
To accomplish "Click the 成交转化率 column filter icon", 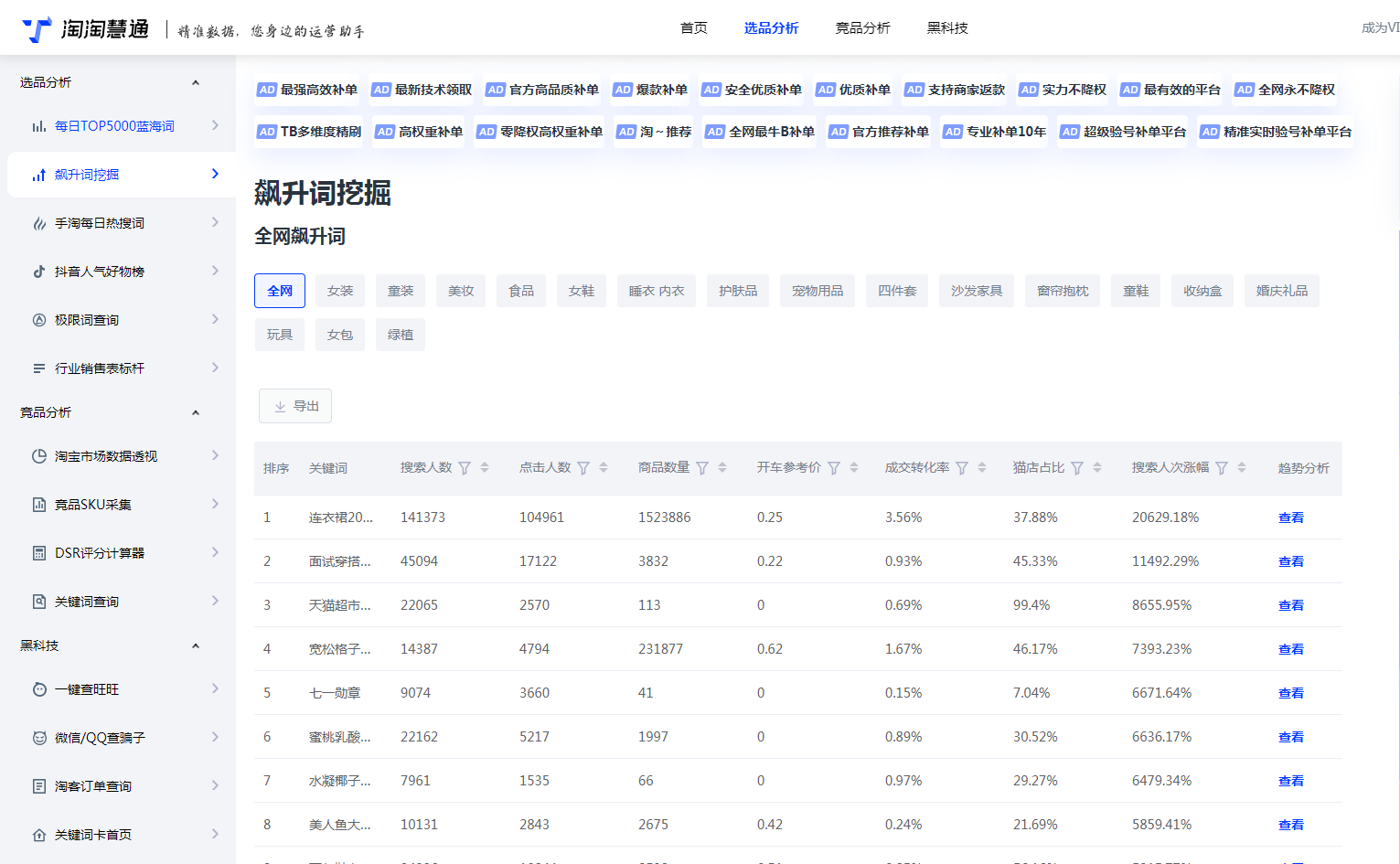I will (962, 468).
